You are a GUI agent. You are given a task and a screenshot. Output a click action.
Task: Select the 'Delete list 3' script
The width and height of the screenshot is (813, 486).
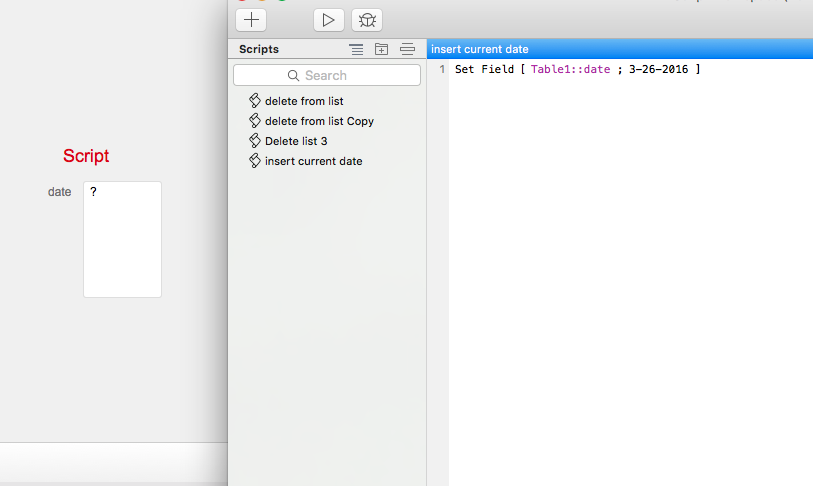click(296, 141)
